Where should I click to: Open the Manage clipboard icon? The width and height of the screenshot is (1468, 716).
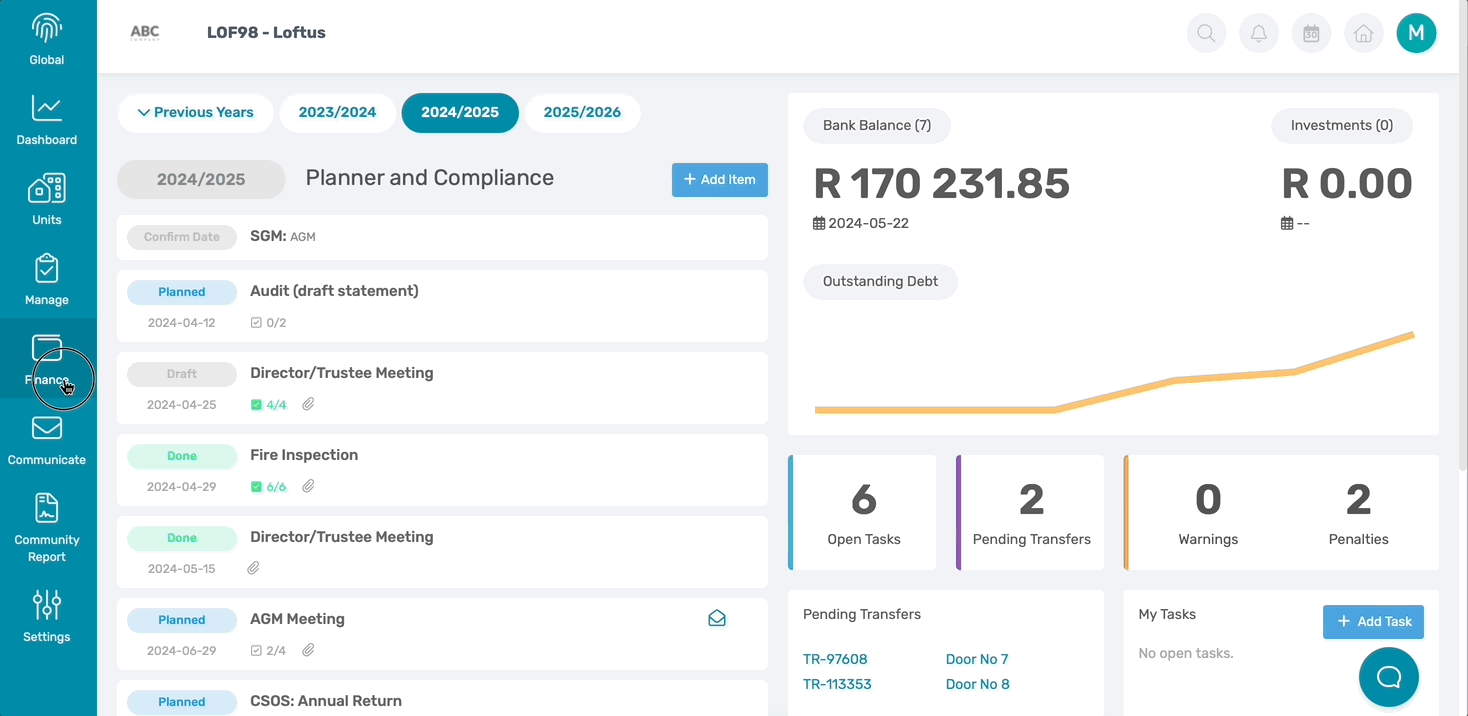(47, 268)
